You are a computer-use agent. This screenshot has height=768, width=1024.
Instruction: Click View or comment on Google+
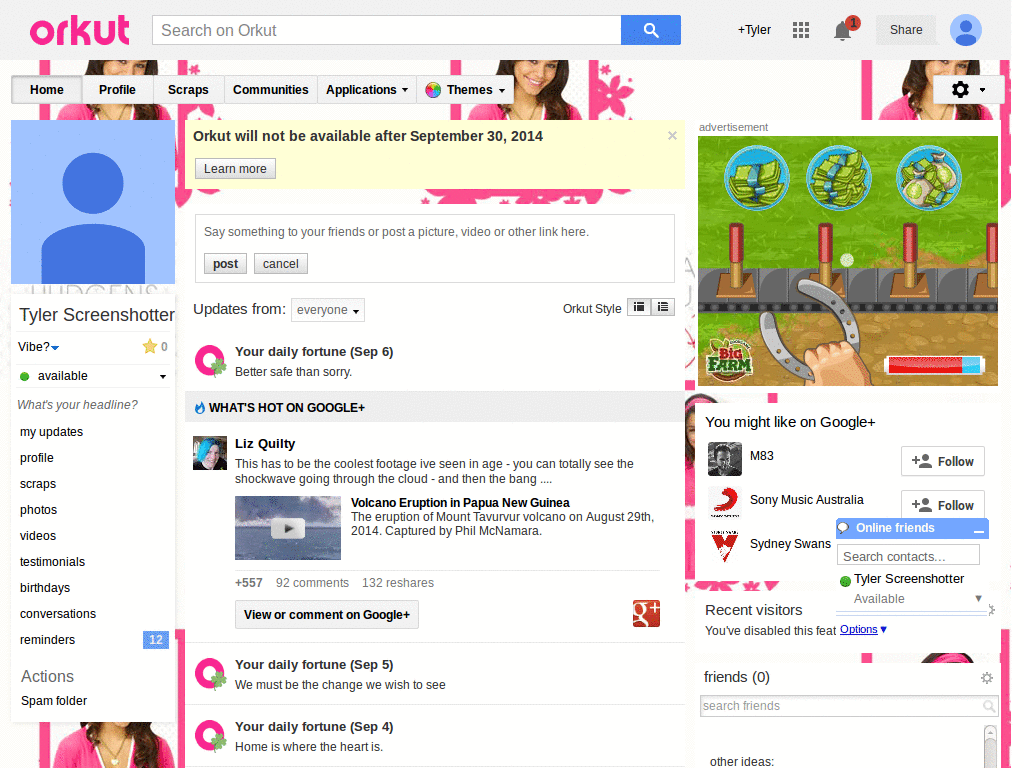click(327, 615)
